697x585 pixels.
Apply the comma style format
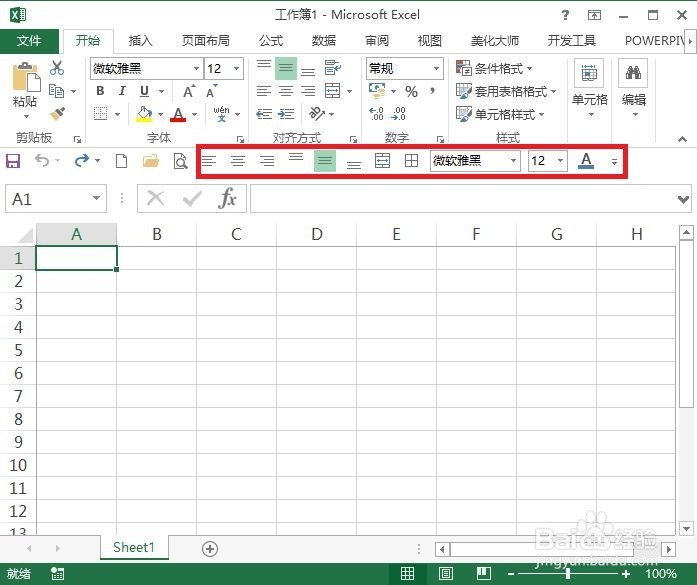pos(432,92)
